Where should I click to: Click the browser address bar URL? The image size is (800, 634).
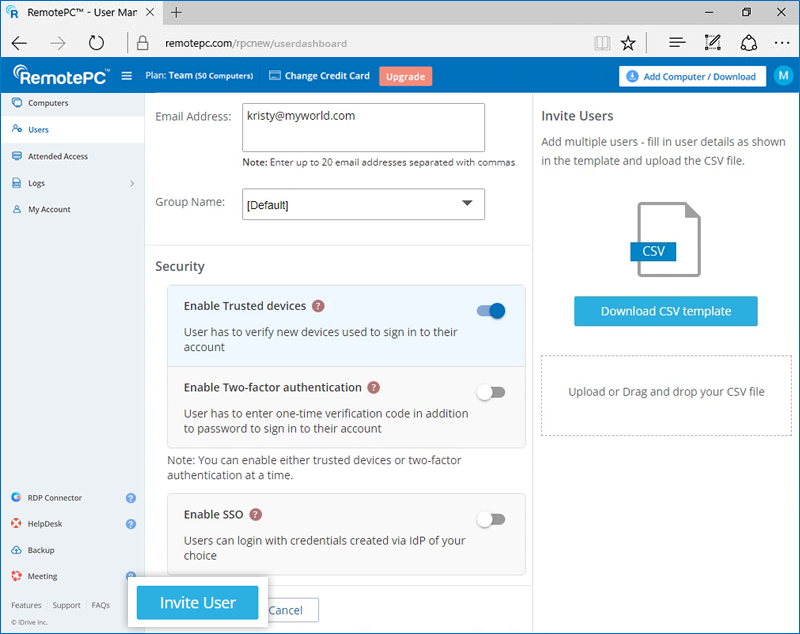(256, 43)
